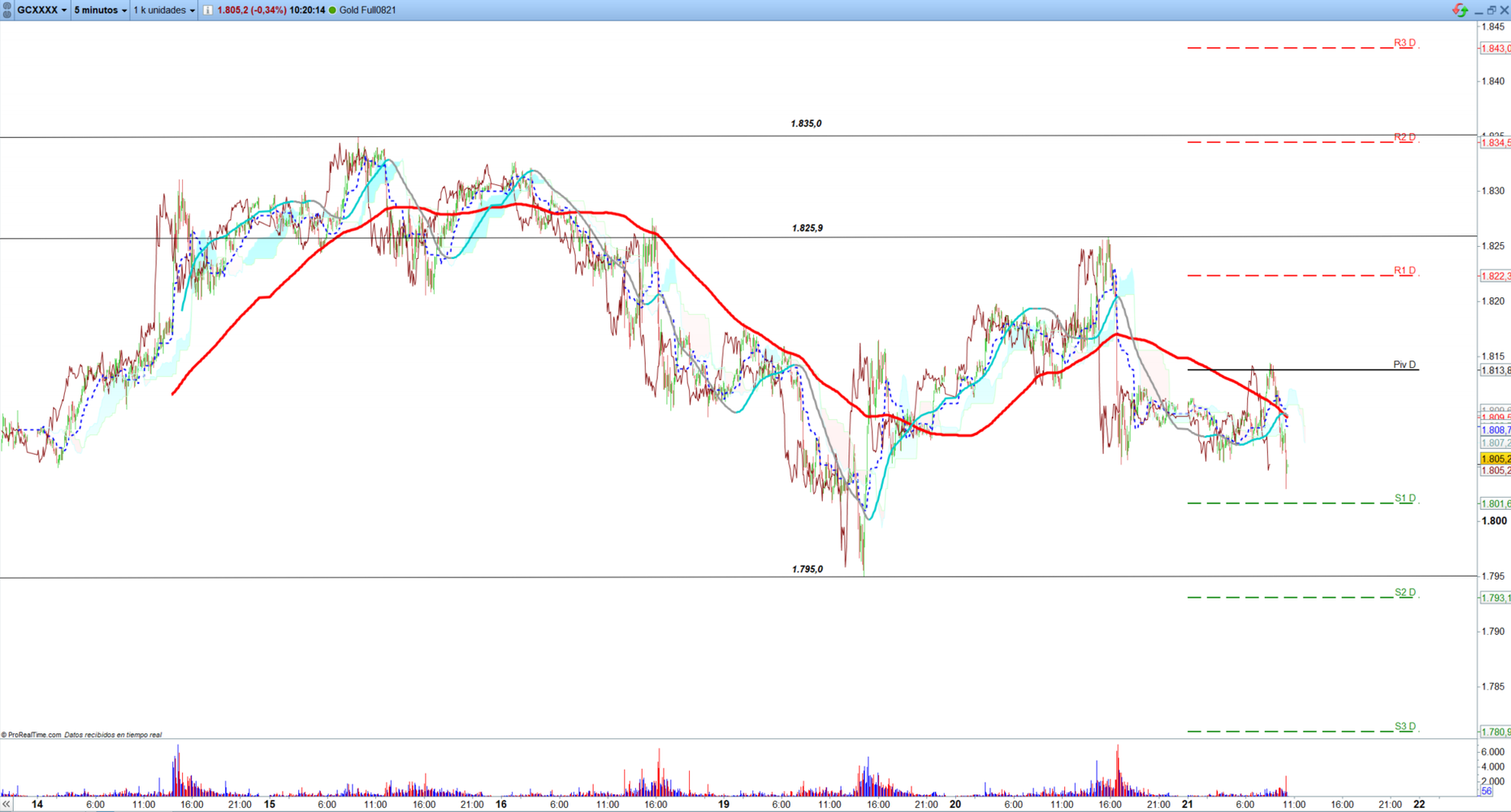The width and height of the screenshot is (1511, 812).
Task: Click the 1.843,0 R3 price tag
Action: (x=1496, y=49)
